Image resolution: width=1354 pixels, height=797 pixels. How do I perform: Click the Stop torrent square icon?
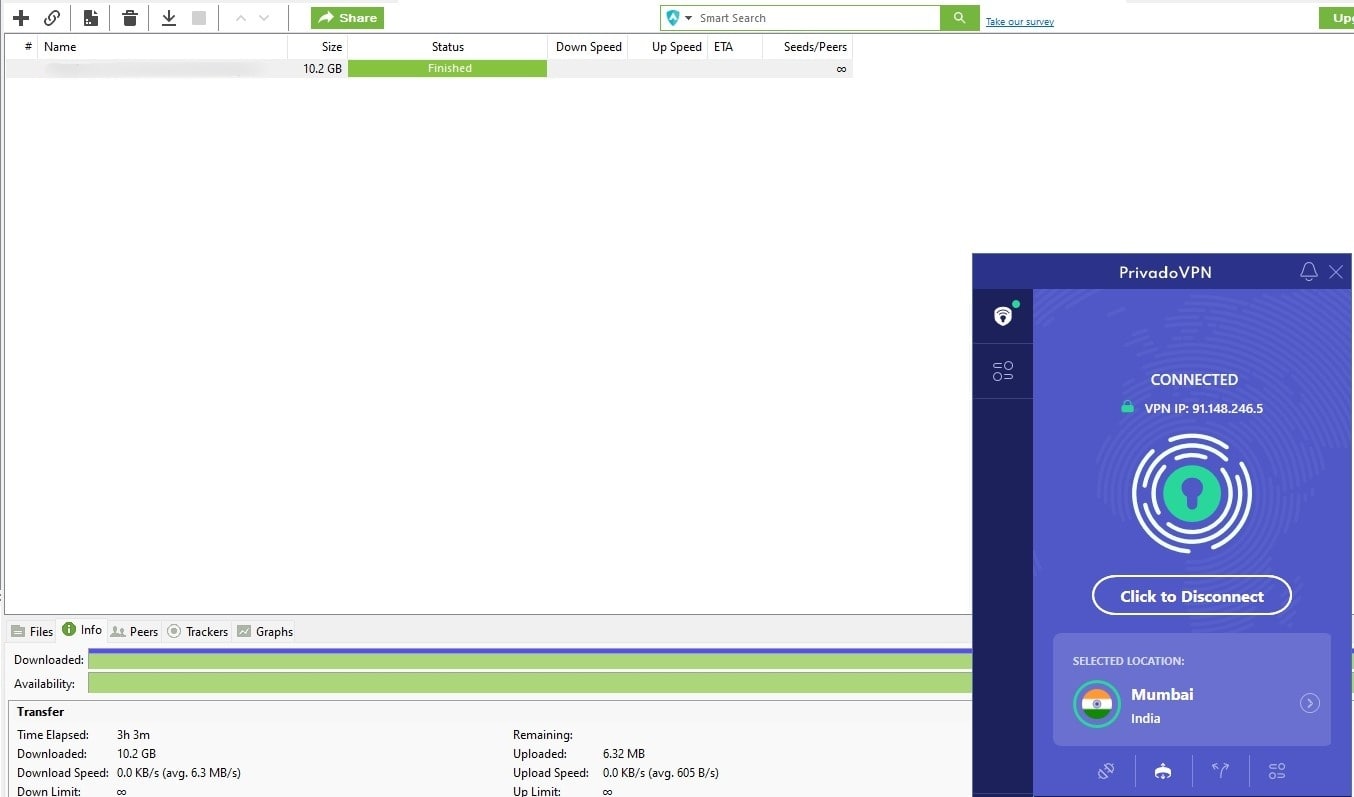coord(199,18)
